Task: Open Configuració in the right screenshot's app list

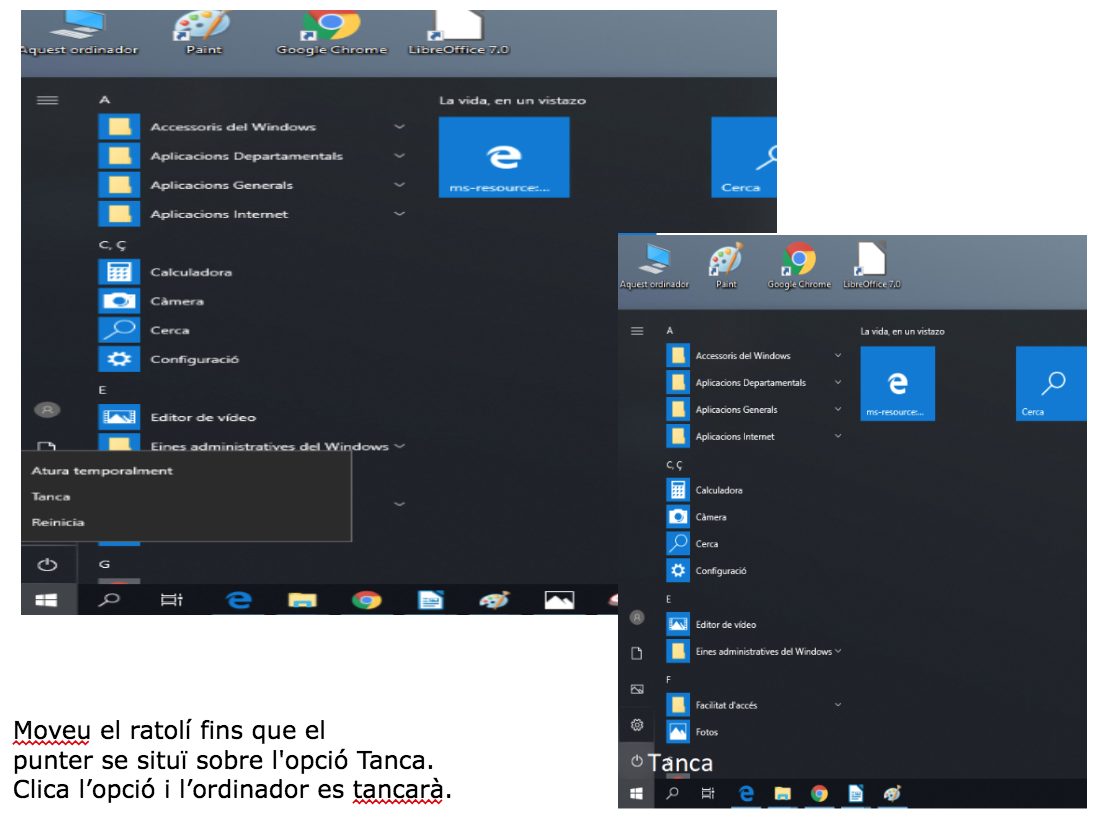Action: tap(720, 571)
